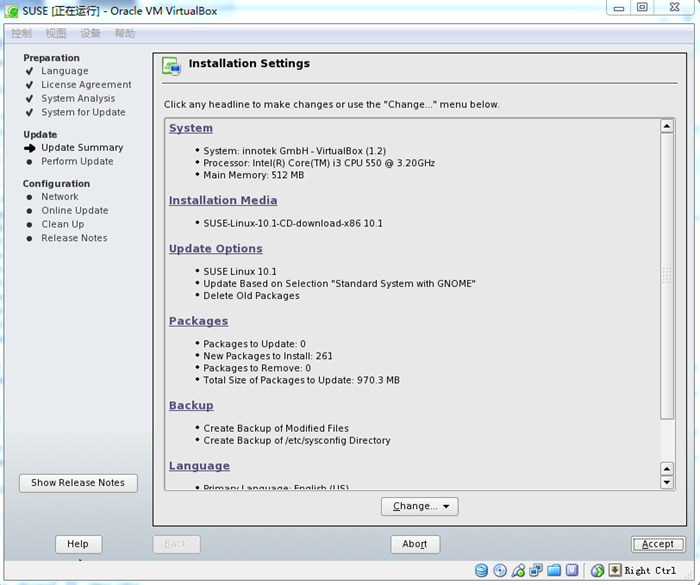Open the 设备 menu
700x585 pixels.
tap(90, 33)
